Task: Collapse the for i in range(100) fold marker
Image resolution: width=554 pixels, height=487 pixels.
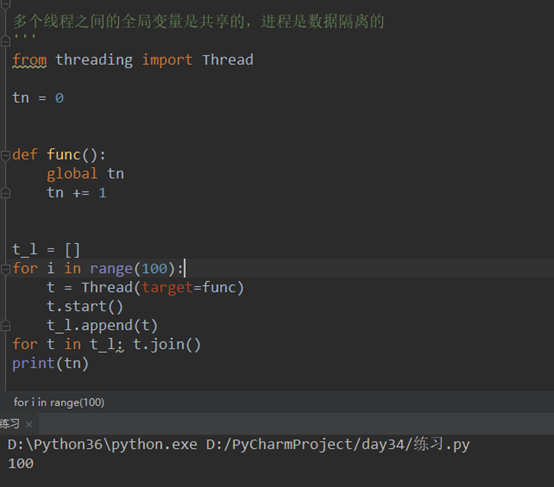Action: [5, 269]
